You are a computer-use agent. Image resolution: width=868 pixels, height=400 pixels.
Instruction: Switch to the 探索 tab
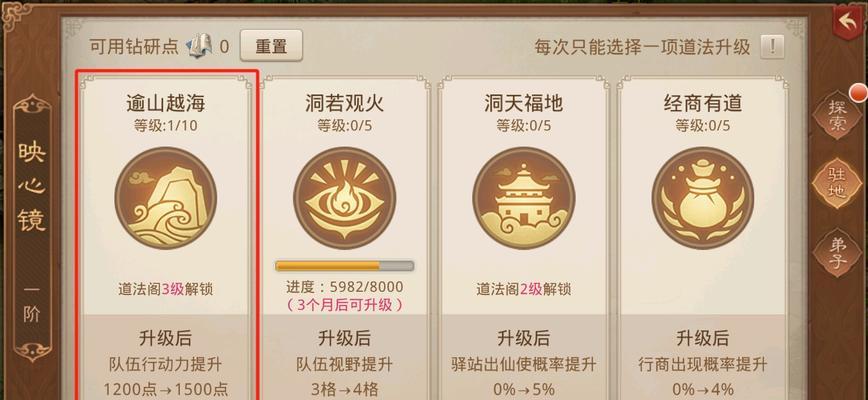[x=838, y=116]
